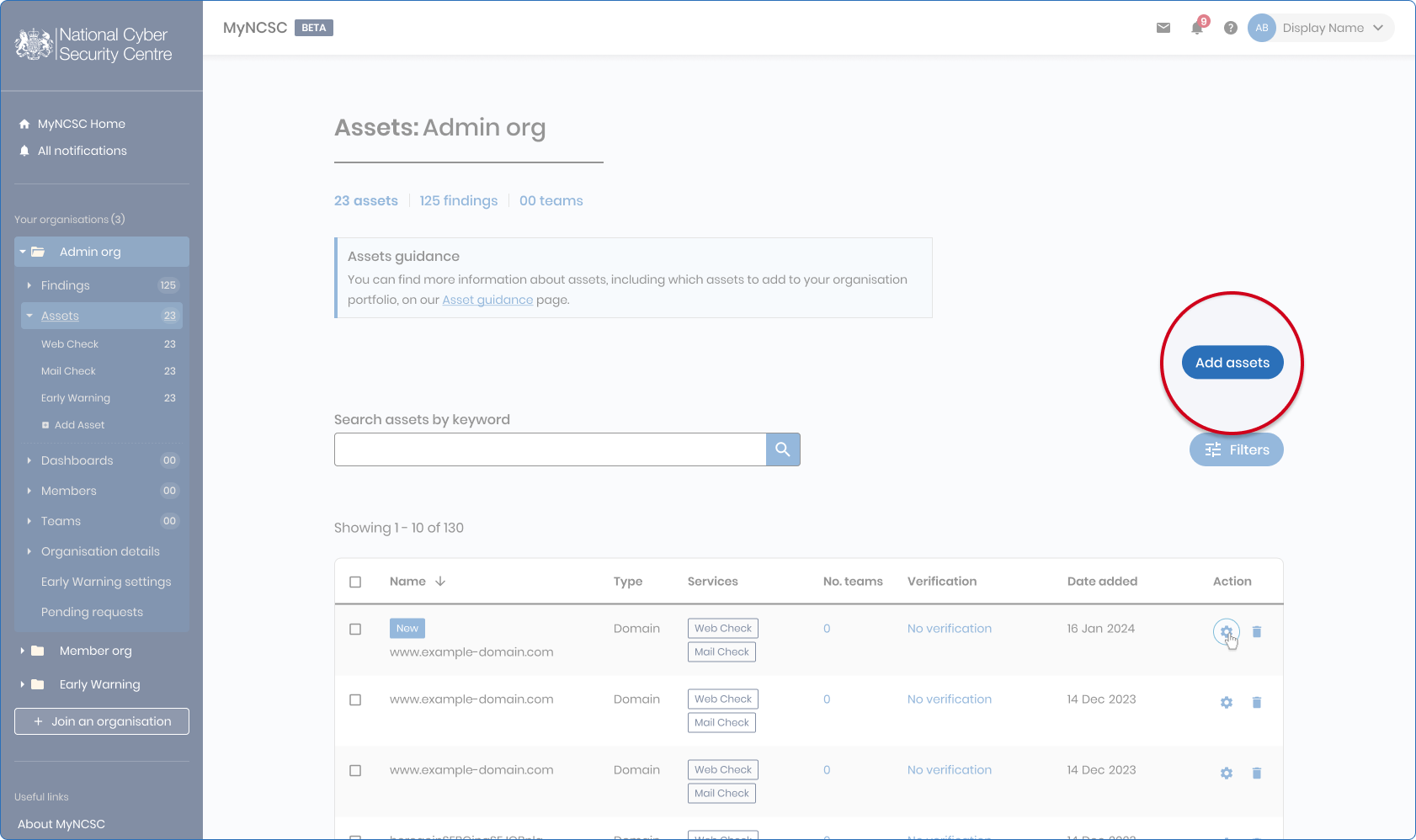Screen dimensions: 1416x840
Task: Expand Organisation details
Action: [29, 551]
